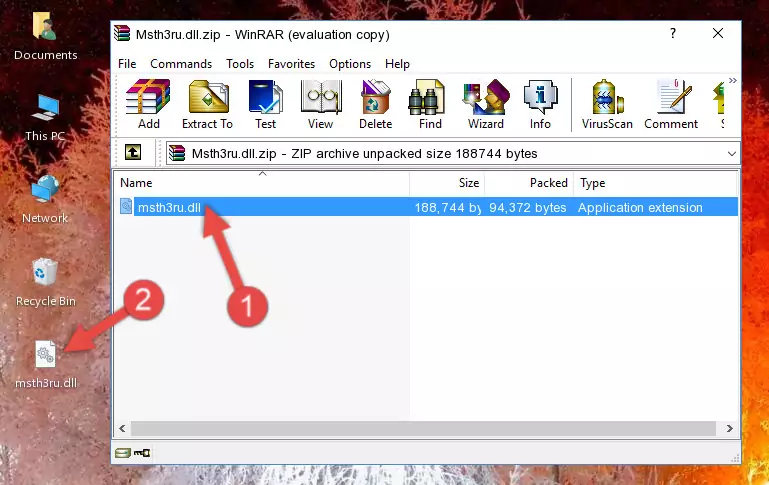The width and height of the screenshot is (769, 485).
Task: Click the 188,744 size cell
Action: point(447,207)
